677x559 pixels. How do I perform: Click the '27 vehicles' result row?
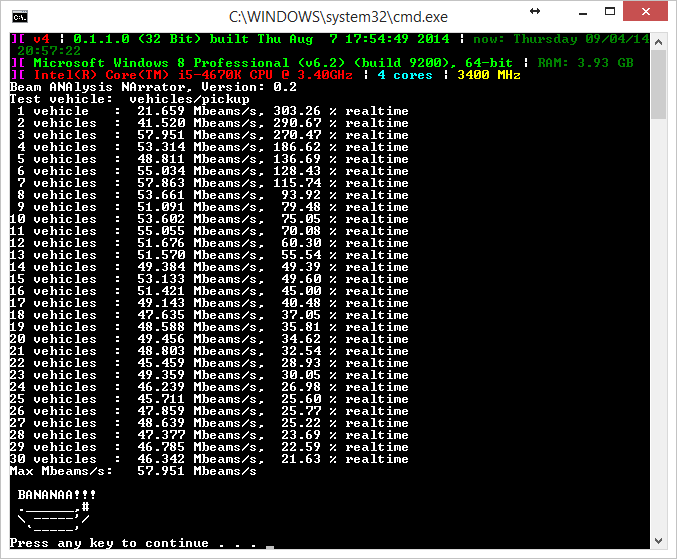pos(209,423)
